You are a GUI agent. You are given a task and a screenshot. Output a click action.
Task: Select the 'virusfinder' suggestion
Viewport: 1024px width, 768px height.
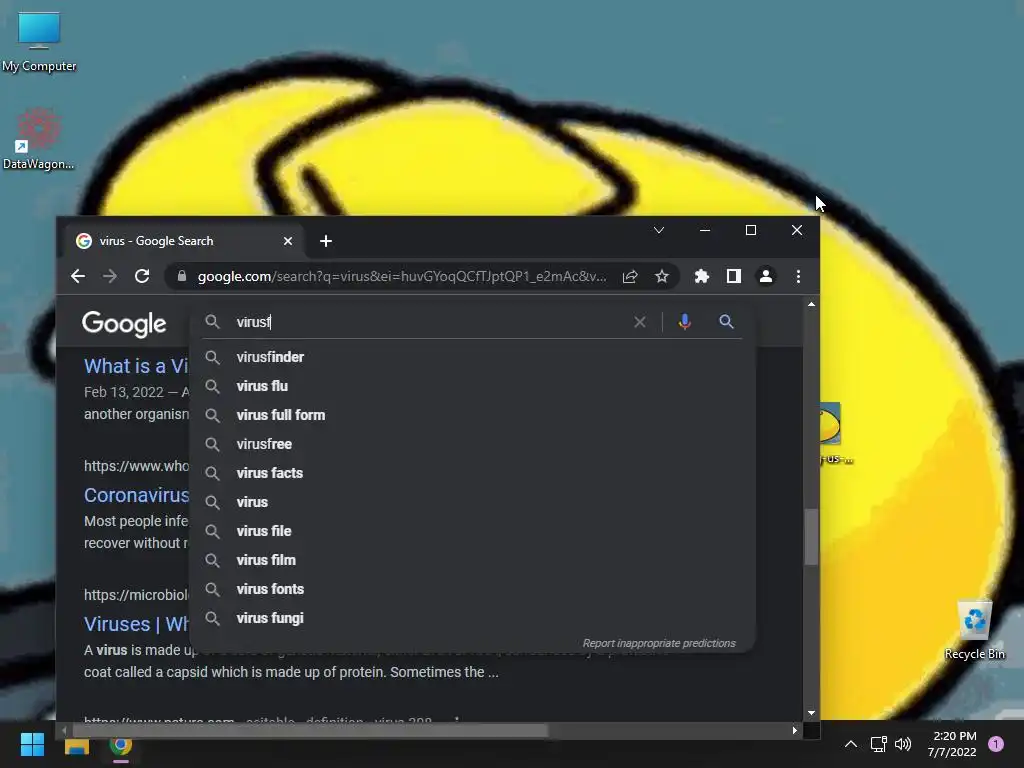(473, 357)
